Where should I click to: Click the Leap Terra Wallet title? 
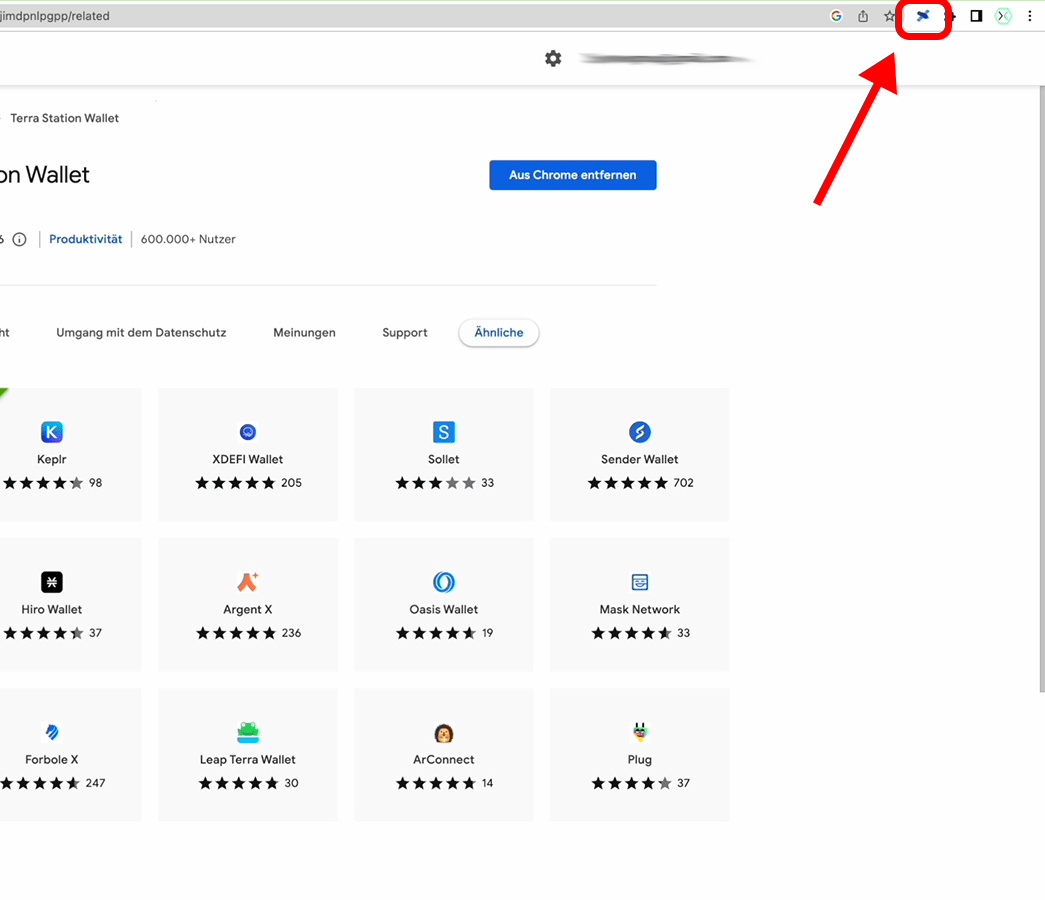coord(248,759)
